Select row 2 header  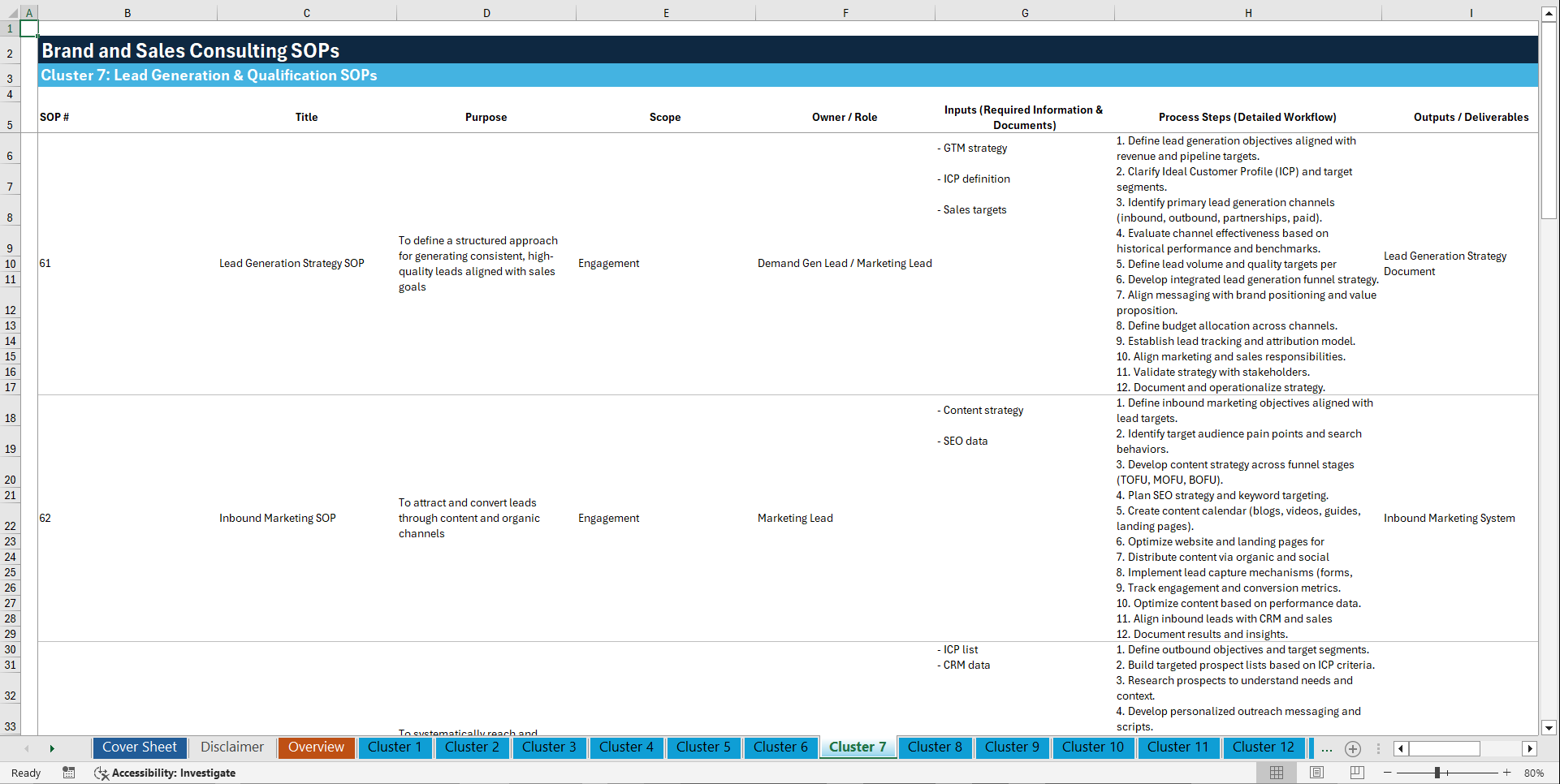10,50
